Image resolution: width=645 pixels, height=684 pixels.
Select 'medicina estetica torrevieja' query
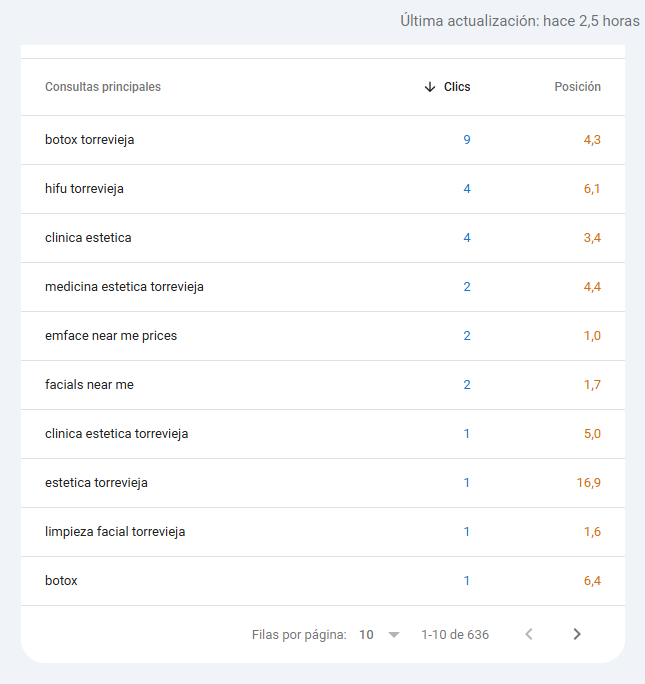click(x=124, y=287)
